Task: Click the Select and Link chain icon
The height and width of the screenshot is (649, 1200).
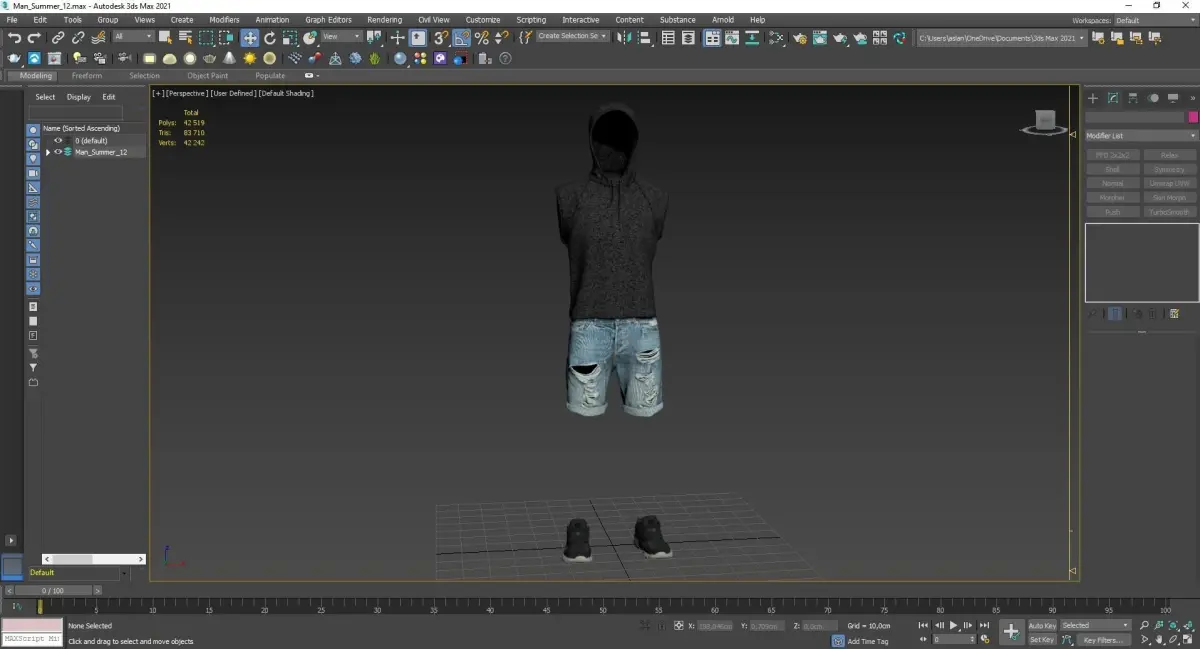Action: [58, 38]
